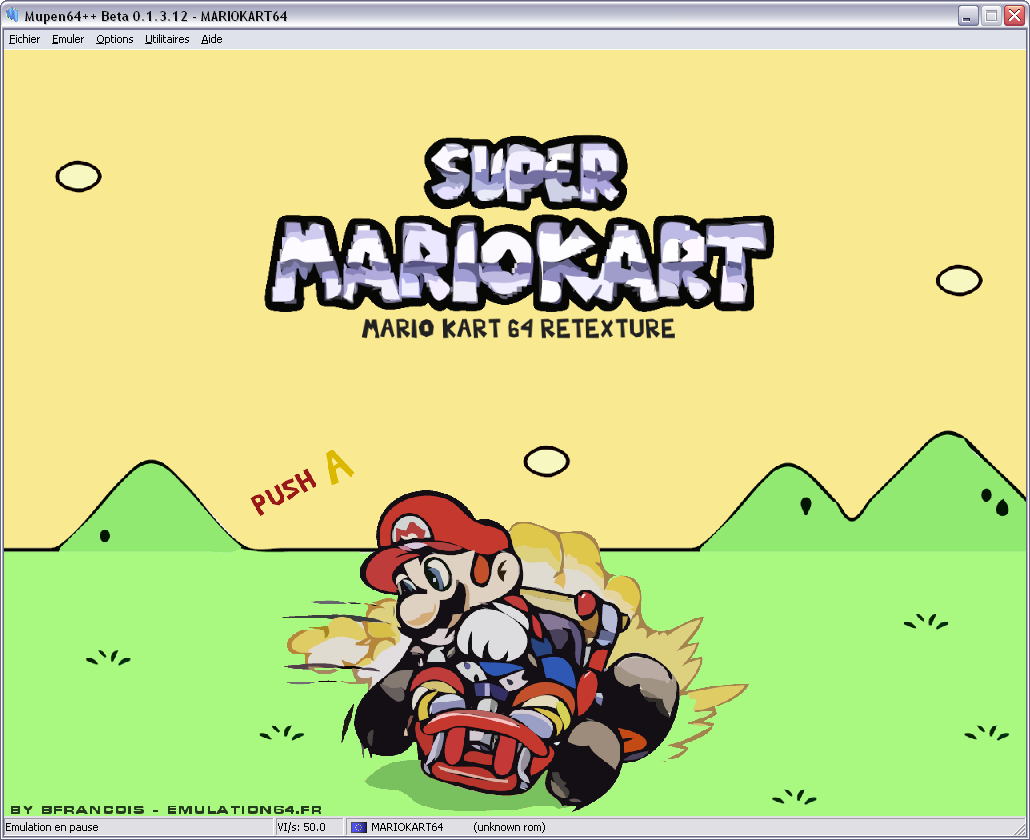
Task: Click the 'BY BFRANCOIS - EMULATION64.FR' credit text
Action: 166,810
